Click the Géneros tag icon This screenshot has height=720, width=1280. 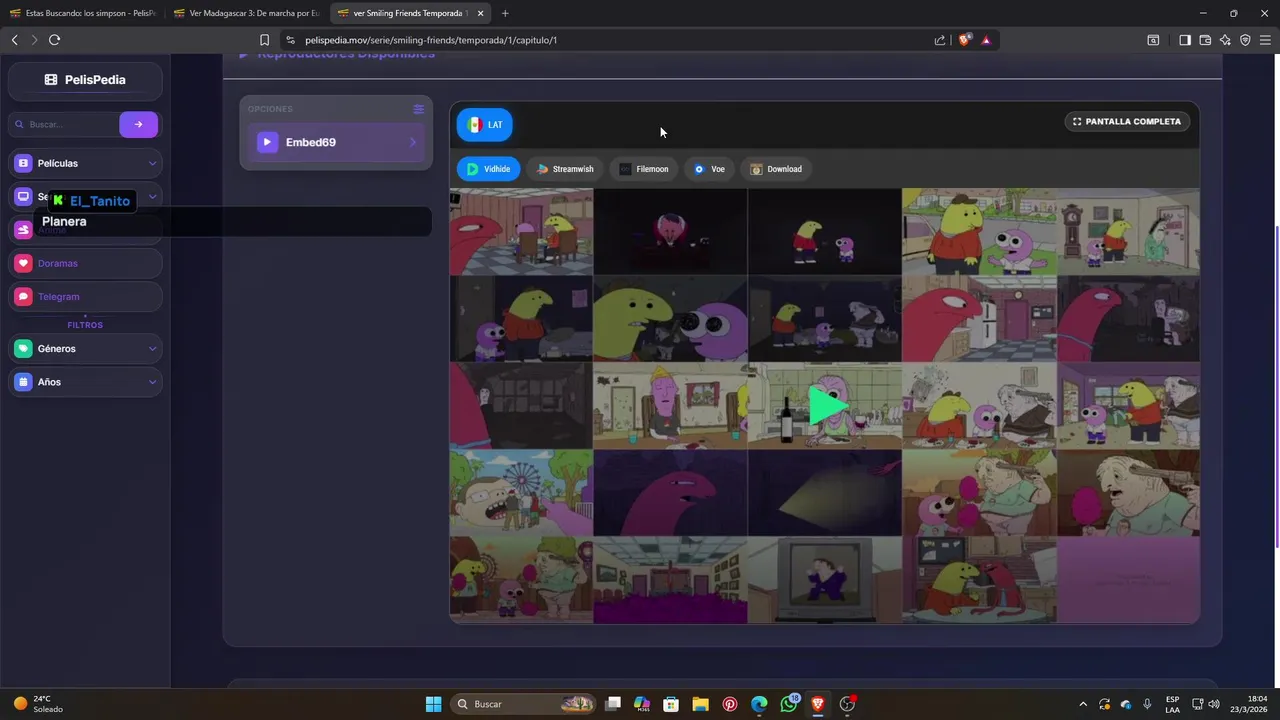coord(23,349)
